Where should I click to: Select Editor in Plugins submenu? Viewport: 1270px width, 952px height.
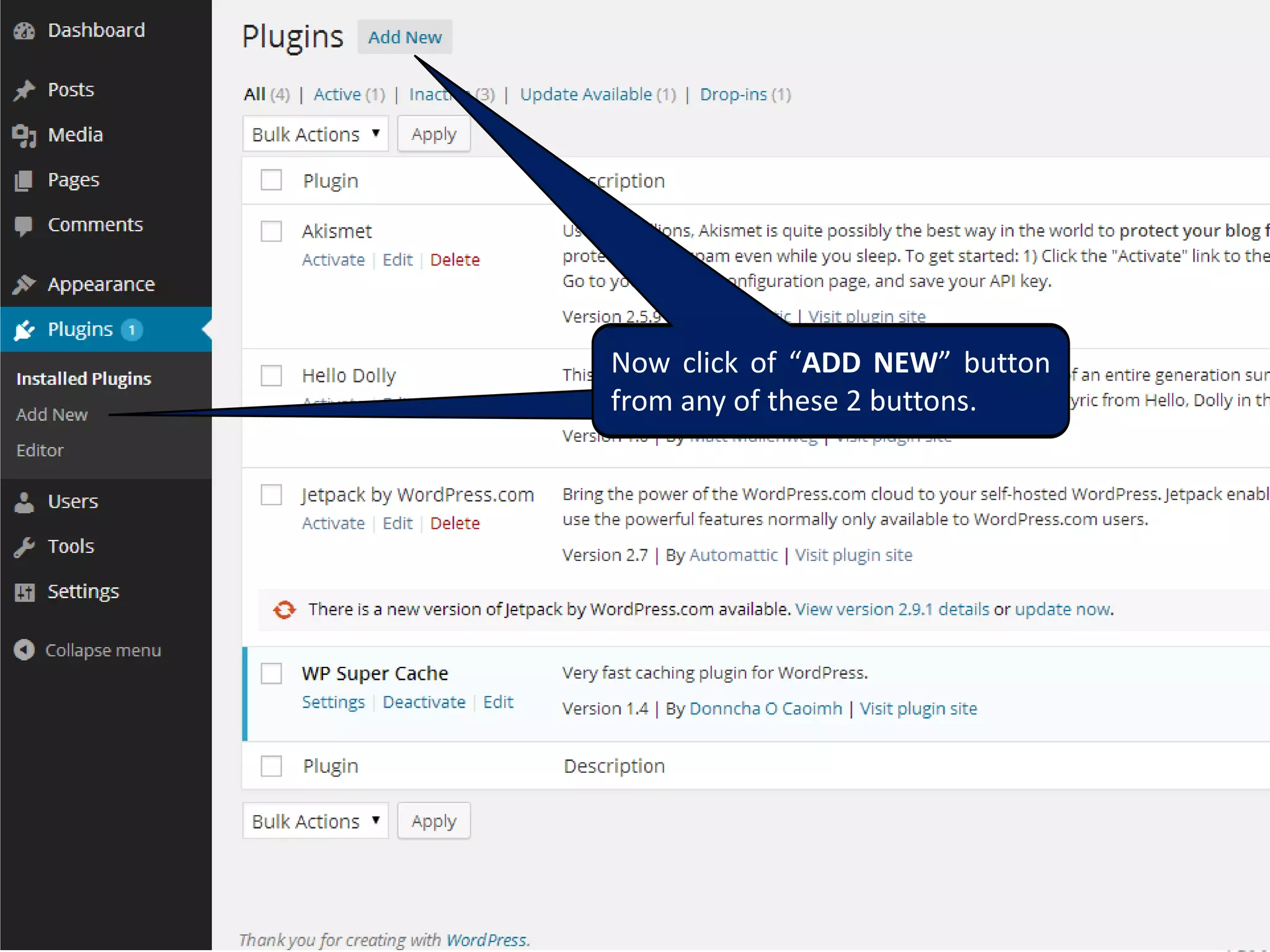[40, 451]
